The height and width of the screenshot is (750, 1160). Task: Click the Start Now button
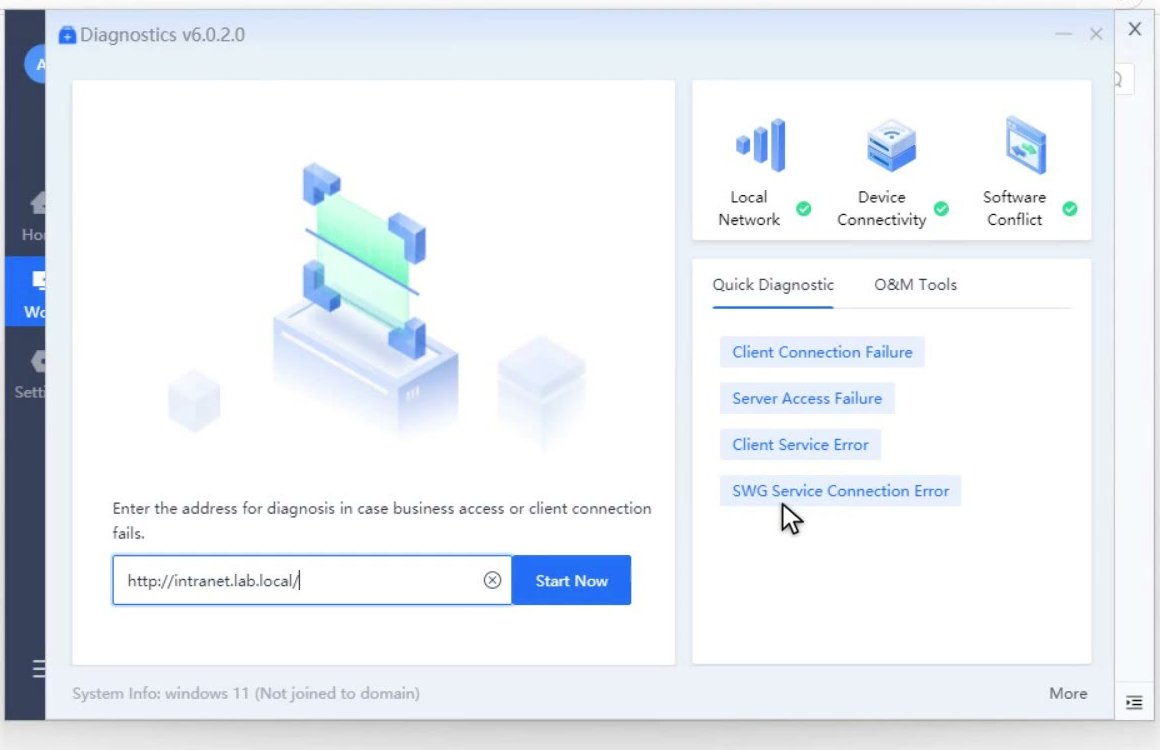pos(571,581)
